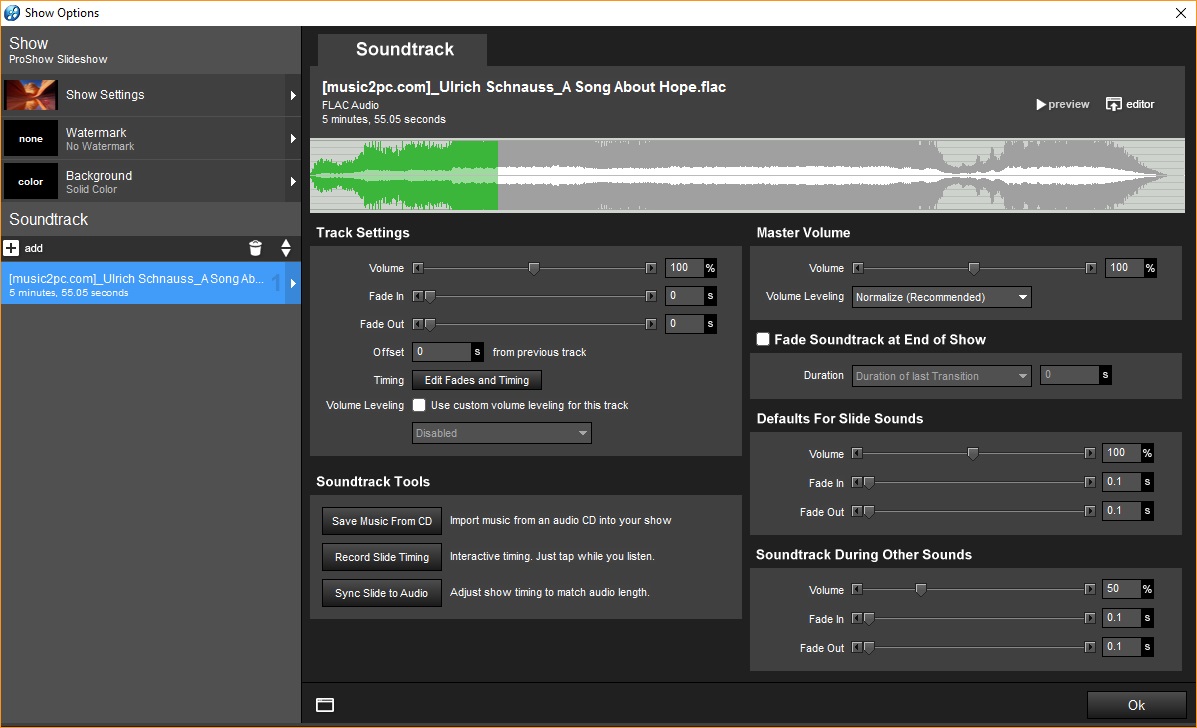
Task: Decrease Slide Sounds Volume with left arrow
Action: click(x=857, y=453)
